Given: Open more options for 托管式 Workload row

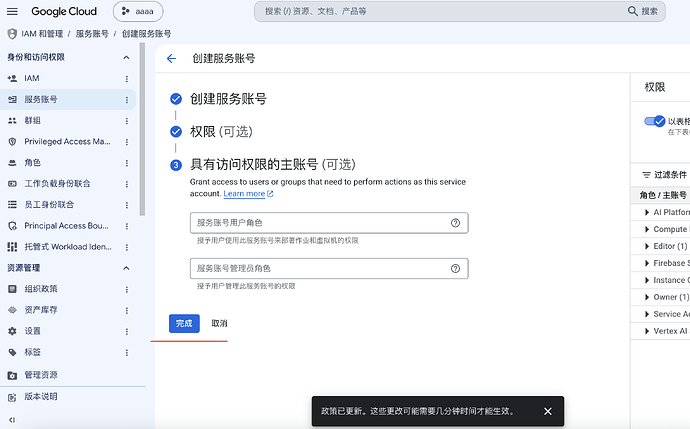Looking at the screenshot, I should pyautogui.click(x=127, y=248).
